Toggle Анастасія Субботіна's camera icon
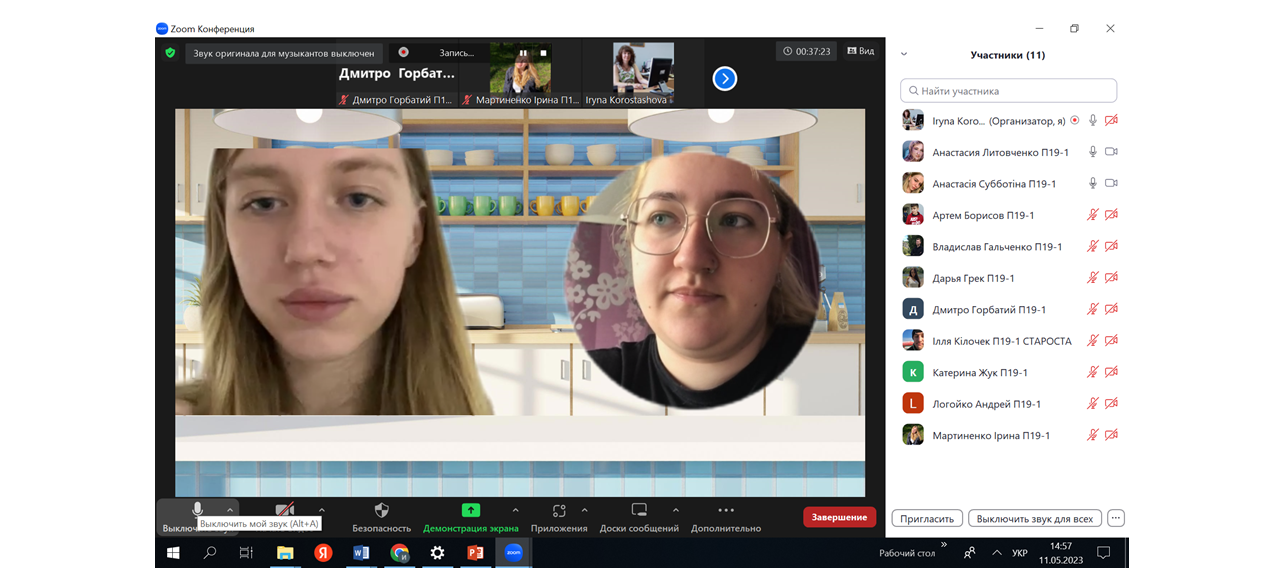Screen dimensions: 1284x588 point(1111,183)
